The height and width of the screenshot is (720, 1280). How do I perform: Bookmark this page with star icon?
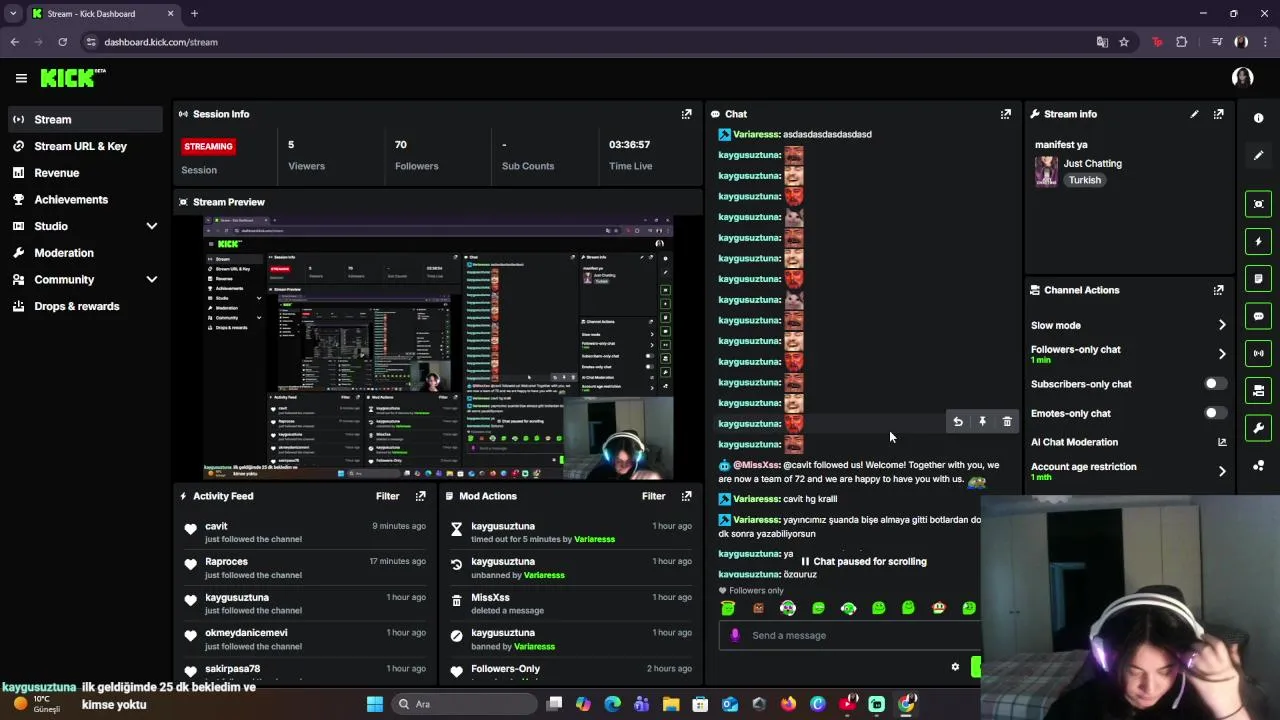(1124, 42)
